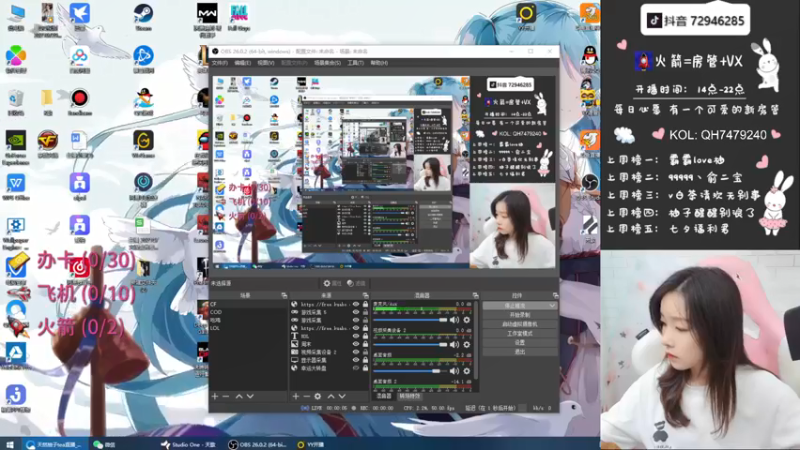
Task: Toggle visibility eye for 游戏采集 5 source
Action: (x=356, y=312)
